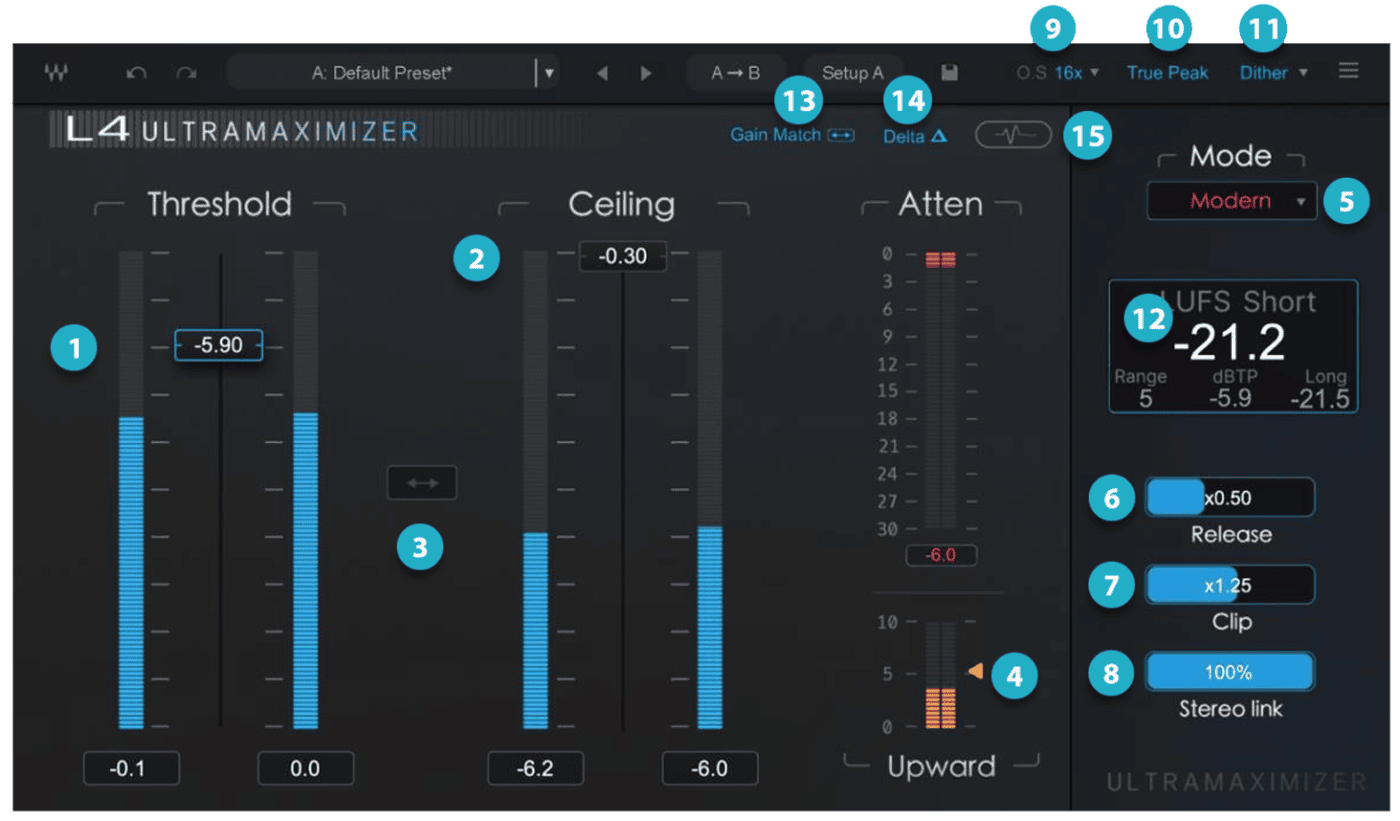1400x821 pixels.
Task: Click the Ceiling -0.30 handle
Action: [x=623, y=257]
